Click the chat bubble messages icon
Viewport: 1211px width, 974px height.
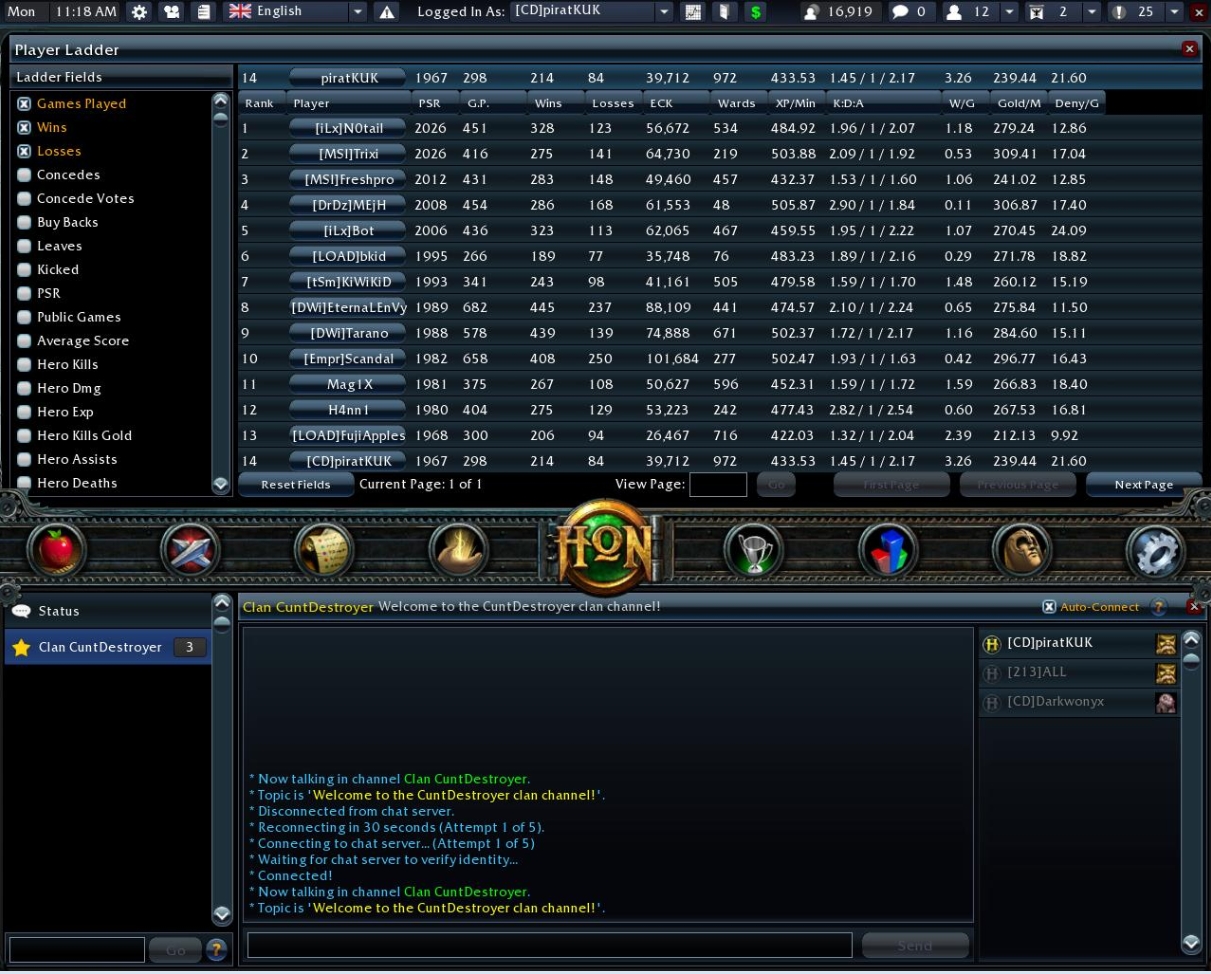pos(900,12)
